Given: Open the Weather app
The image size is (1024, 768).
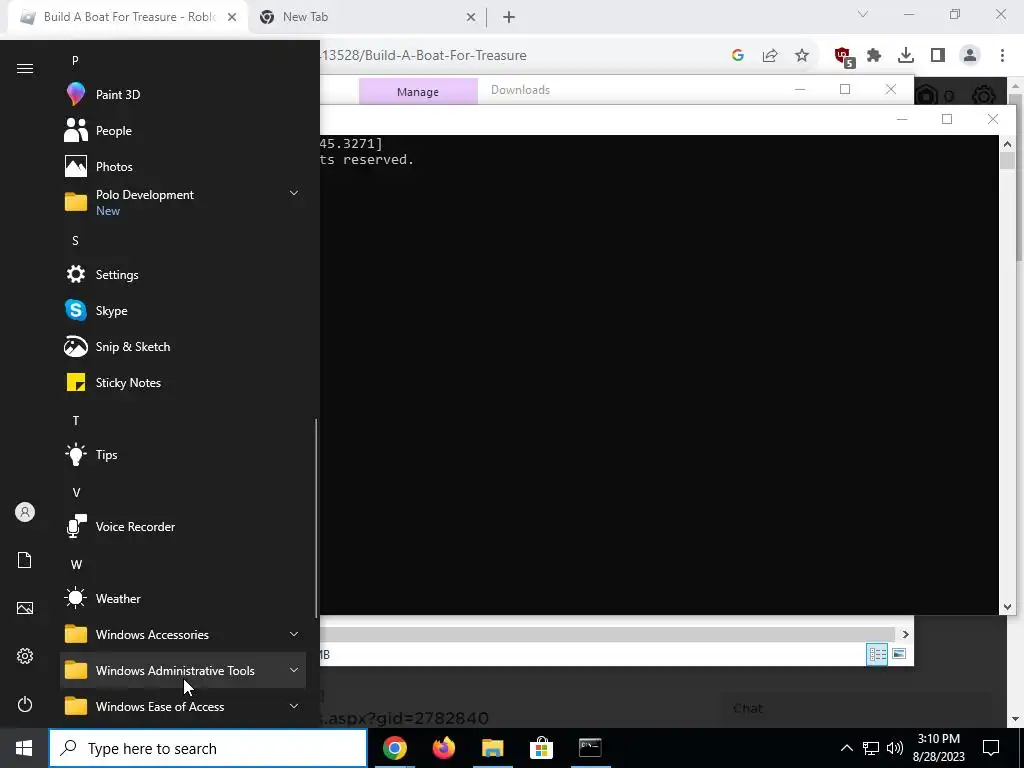Looking at the screenshot, I should [183, 598].
